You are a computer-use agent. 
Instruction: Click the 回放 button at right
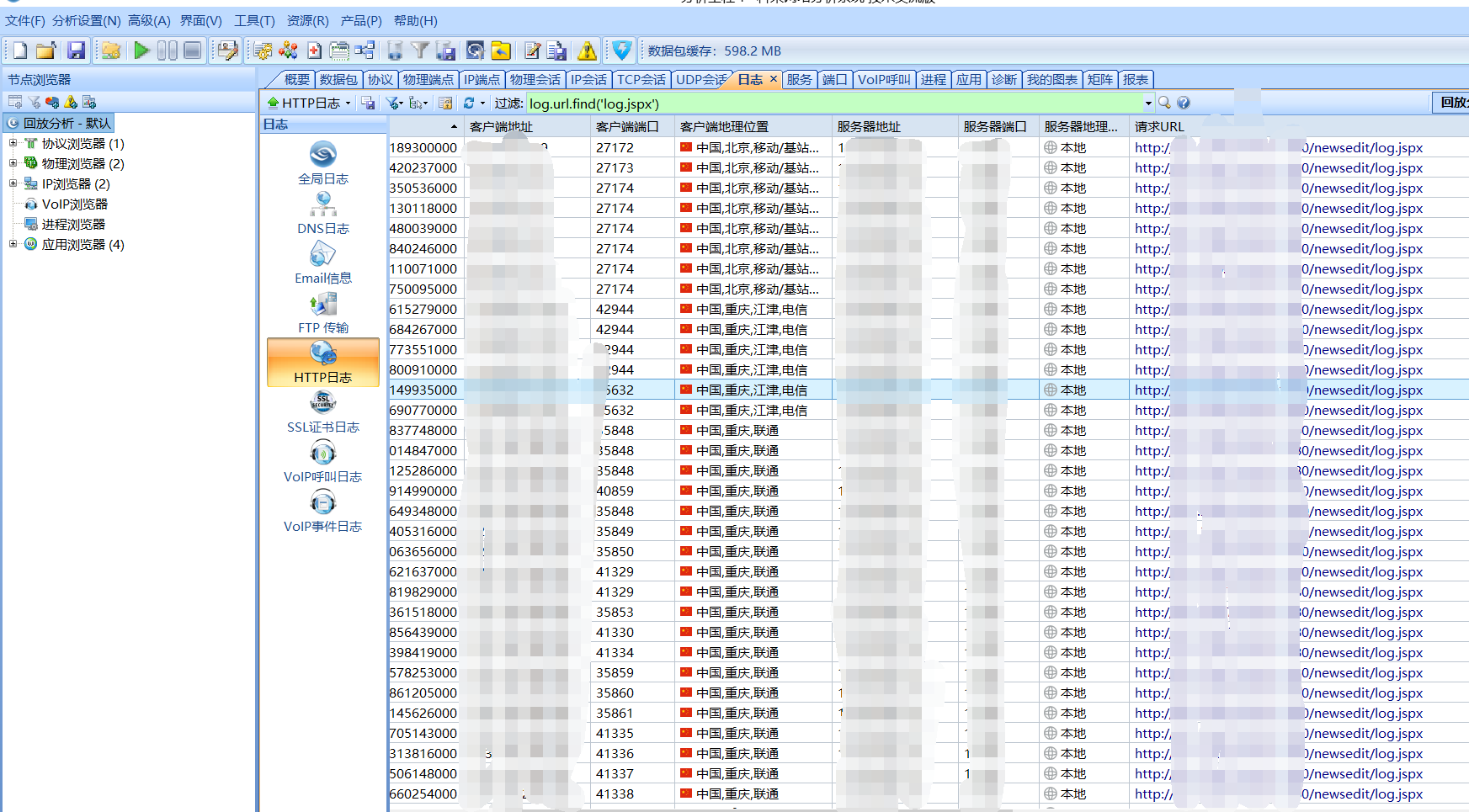tap(1450, 103)
